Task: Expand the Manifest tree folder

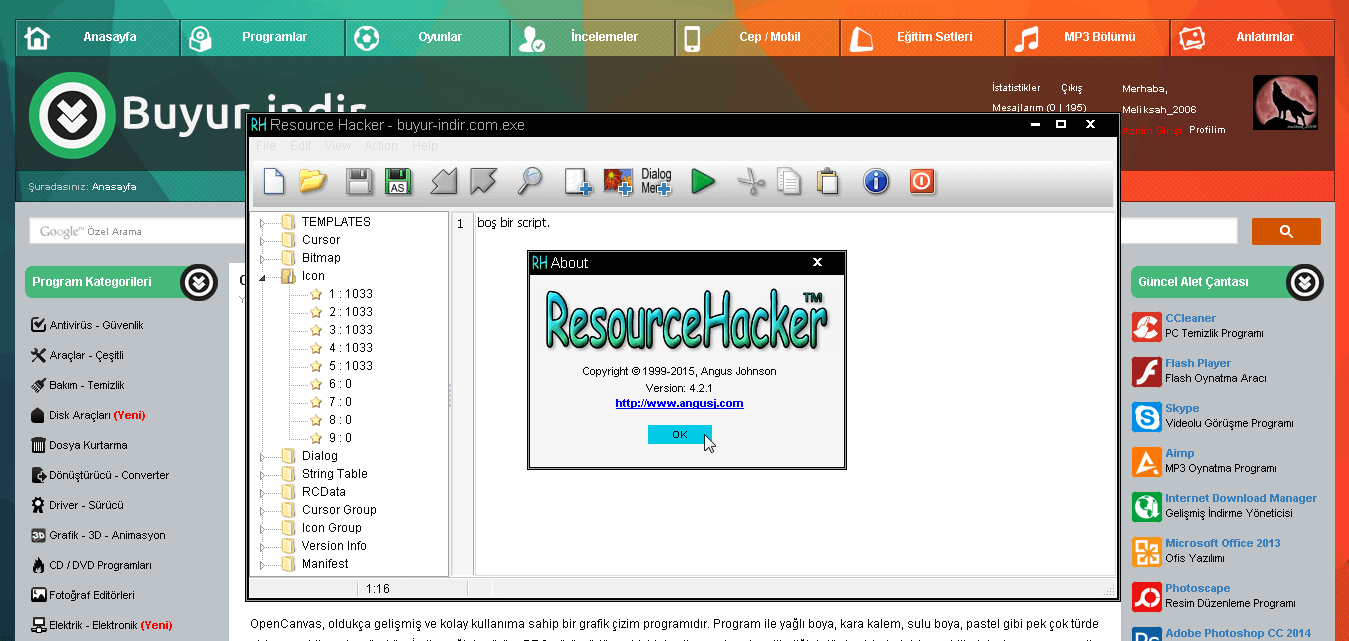Action: pos(262,564)
